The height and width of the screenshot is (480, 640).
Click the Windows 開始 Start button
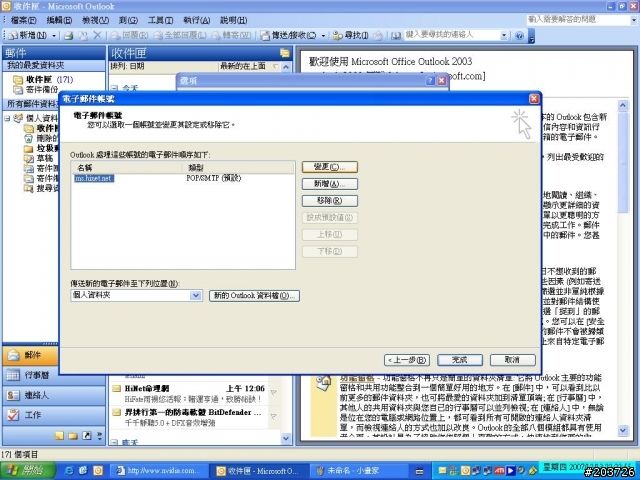28,471
